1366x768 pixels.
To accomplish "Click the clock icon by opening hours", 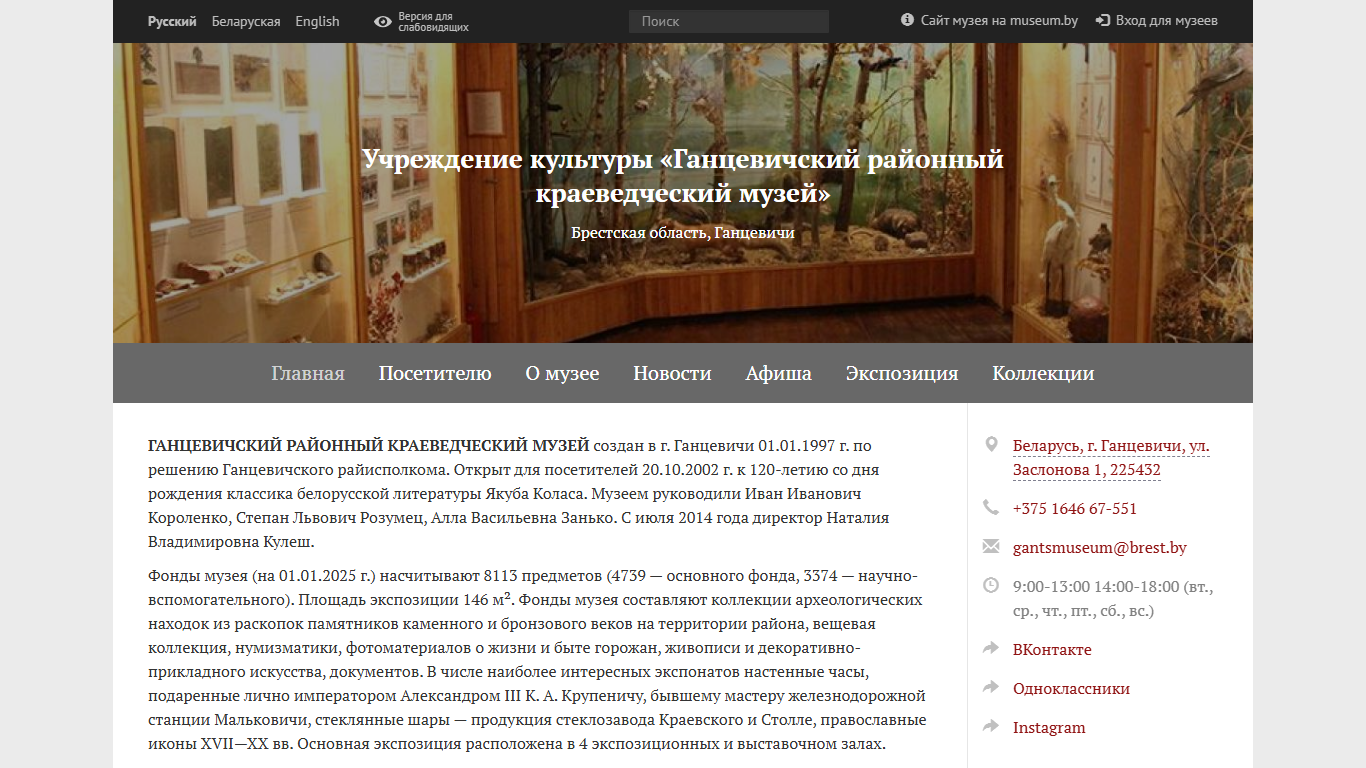I will tap(991, 585).
